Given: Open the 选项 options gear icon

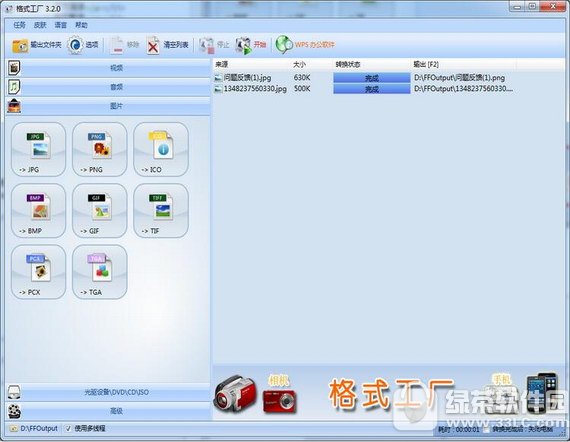Looking at the screenshot, I should [x=75, y=45].
